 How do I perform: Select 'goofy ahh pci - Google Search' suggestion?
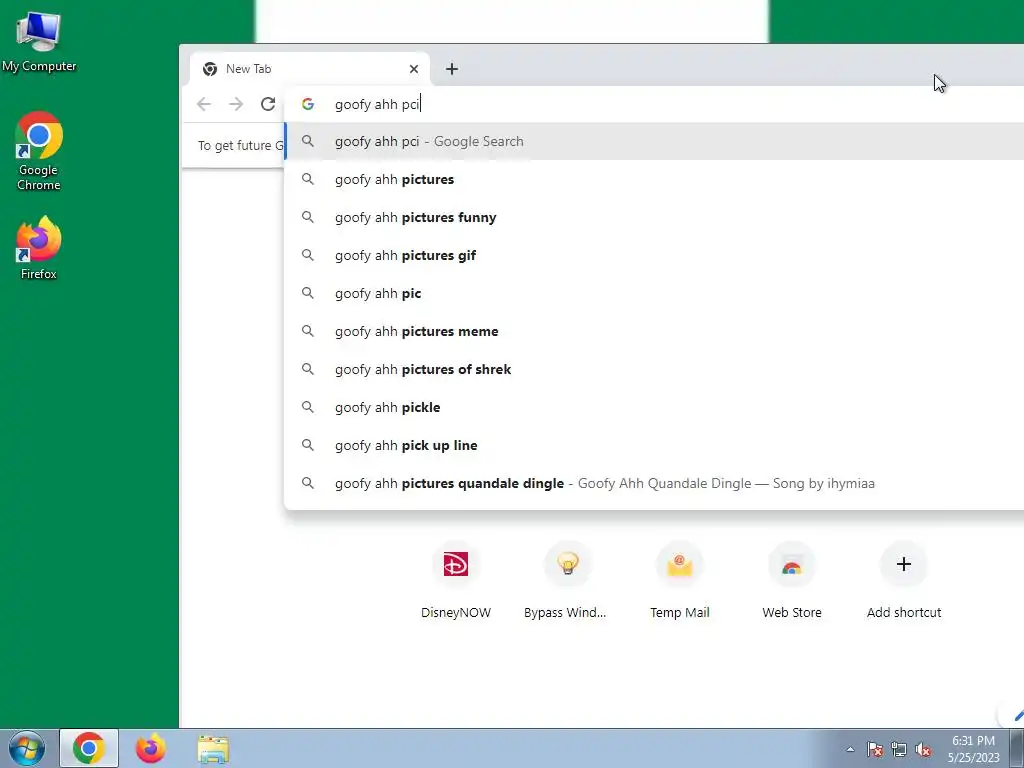tap(654, 141)
